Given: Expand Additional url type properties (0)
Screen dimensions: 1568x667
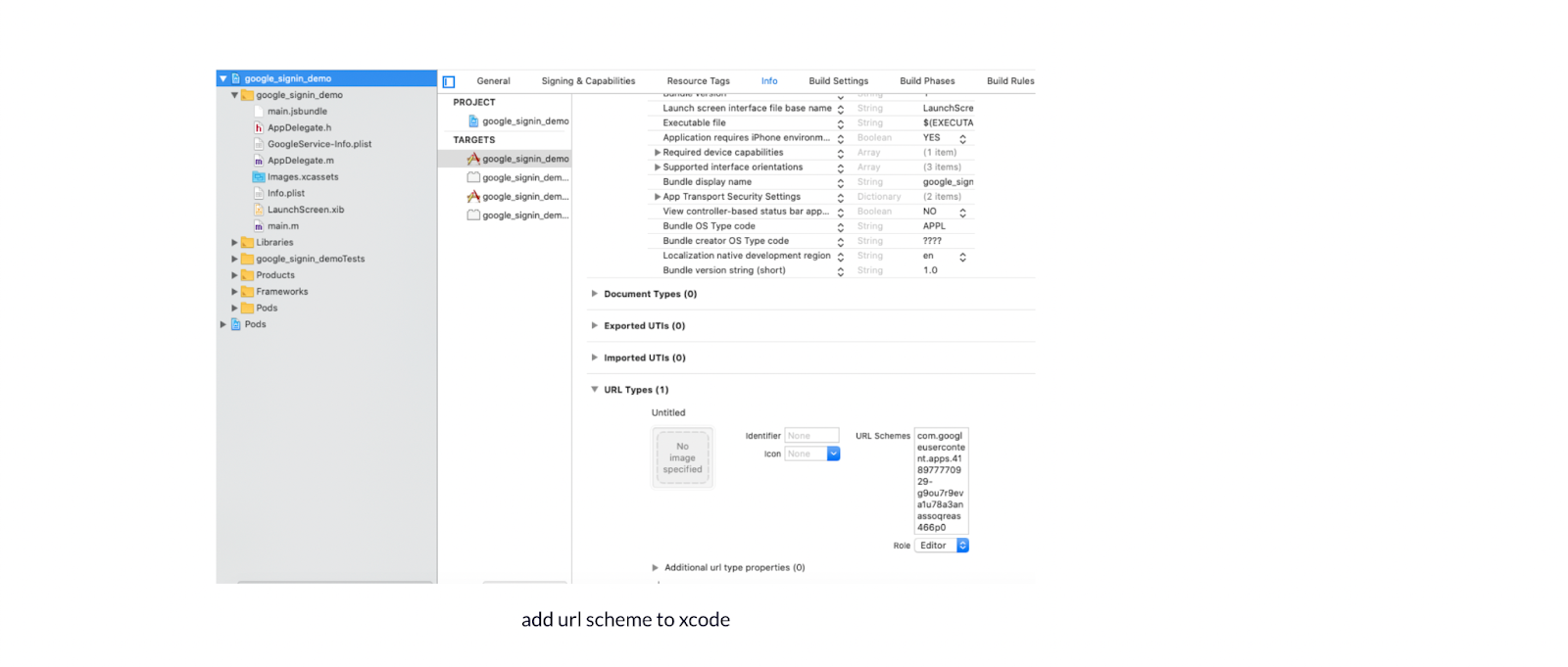Looking at the screenshot, I should [x=656, y=568].
